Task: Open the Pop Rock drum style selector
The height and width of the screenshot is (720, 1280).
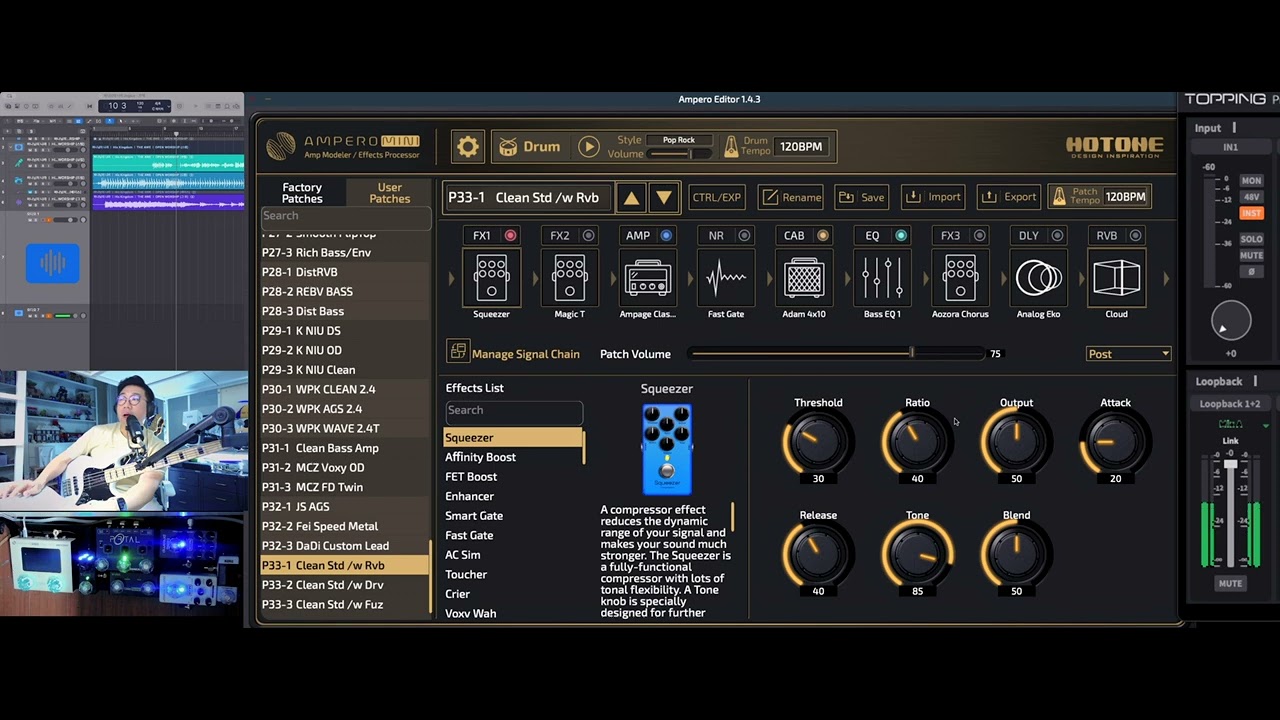Action: pyautogui.click(x=679, y=140)
